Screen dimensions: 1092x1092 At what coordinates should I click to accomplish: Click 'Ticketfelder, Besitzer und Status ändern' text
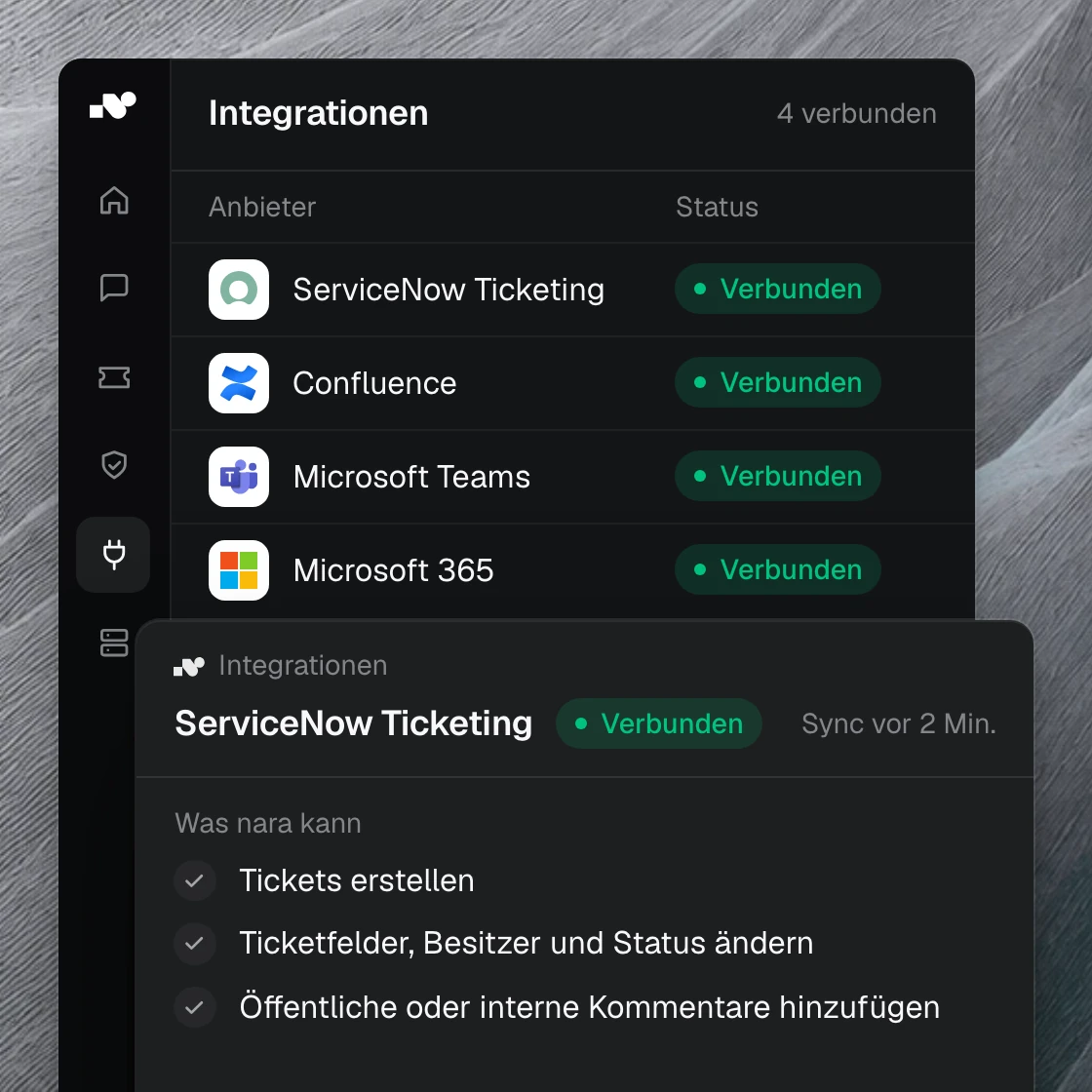pyautogui.click(x=526, y=944)
